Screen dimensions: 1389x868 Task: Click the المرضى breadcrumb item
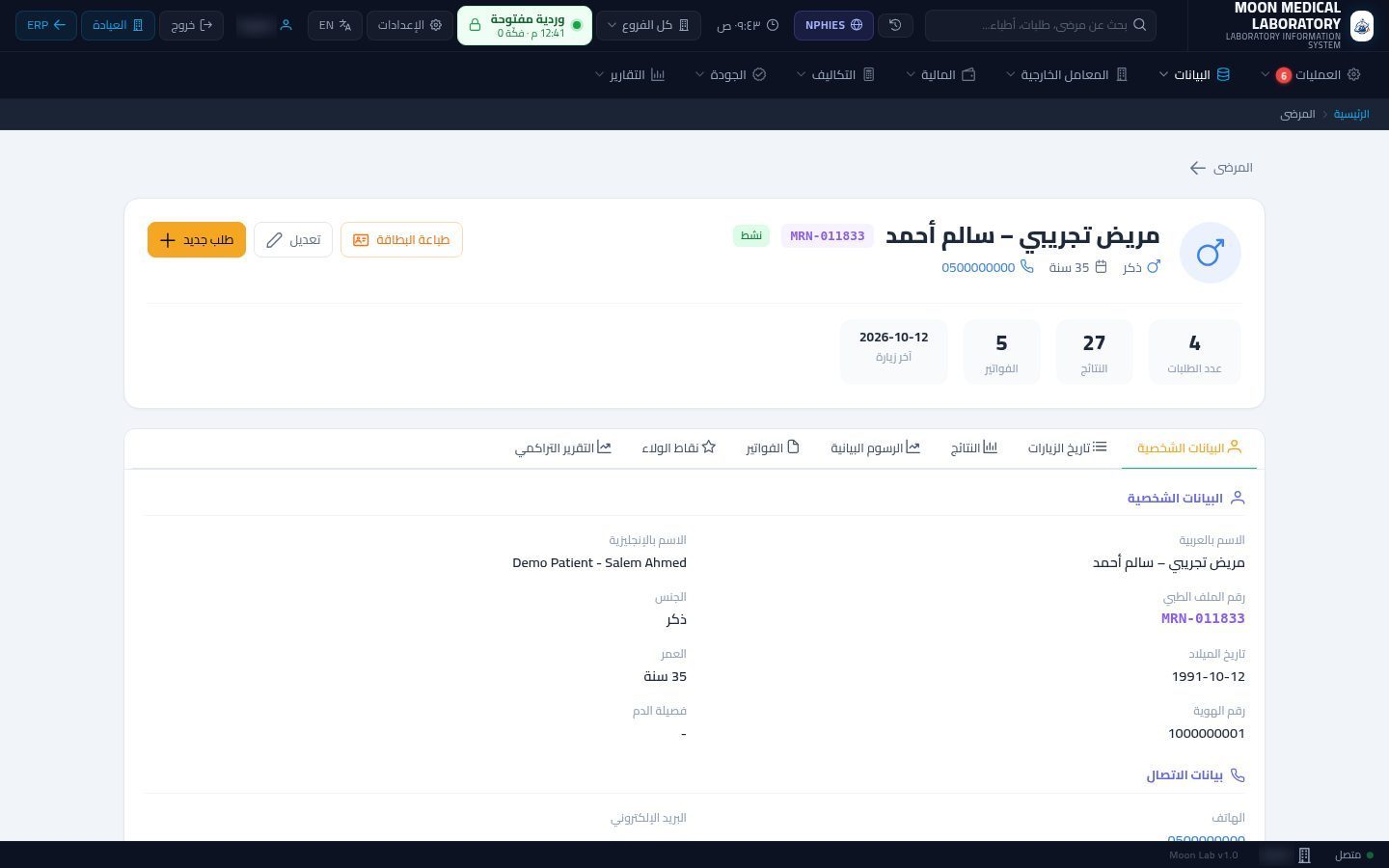point(1297,114)
